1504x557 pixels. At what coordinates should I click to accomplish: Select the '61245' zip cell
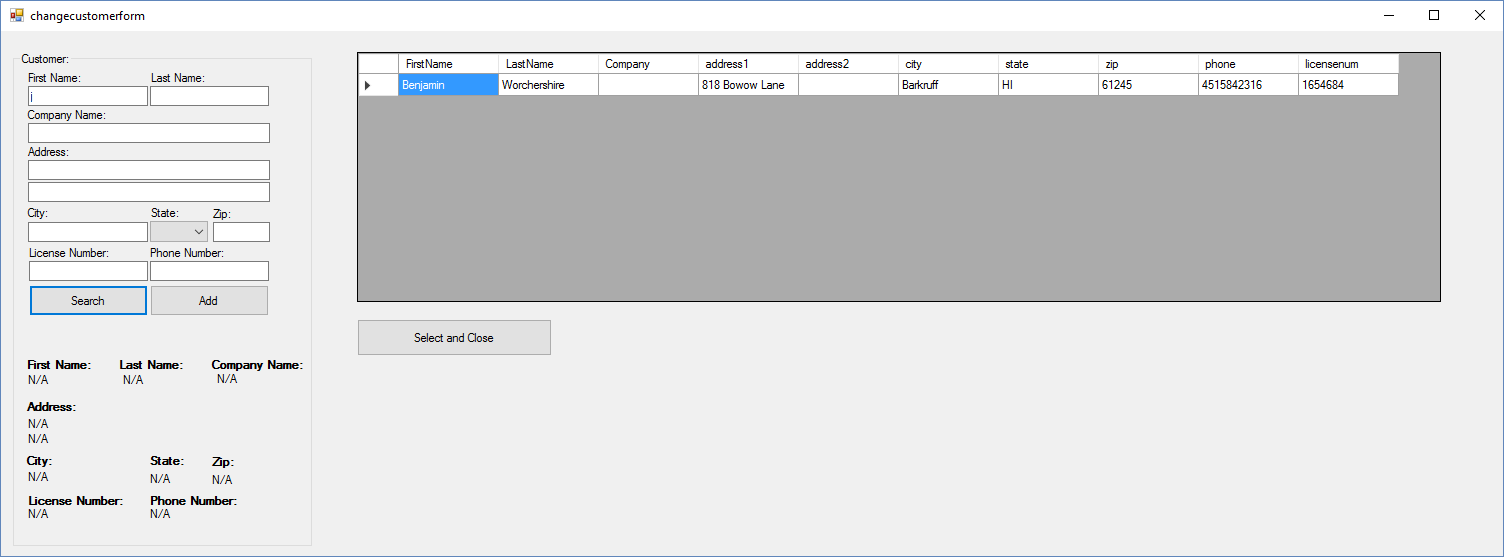click(x=1148, y=85)
